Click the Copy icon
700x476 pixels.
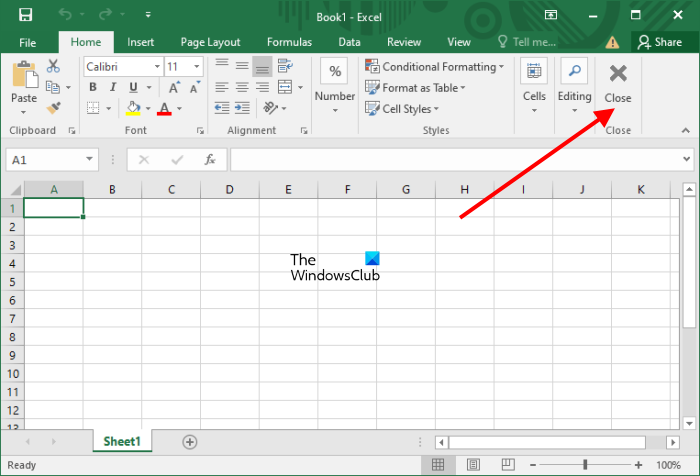coord(53,87)
